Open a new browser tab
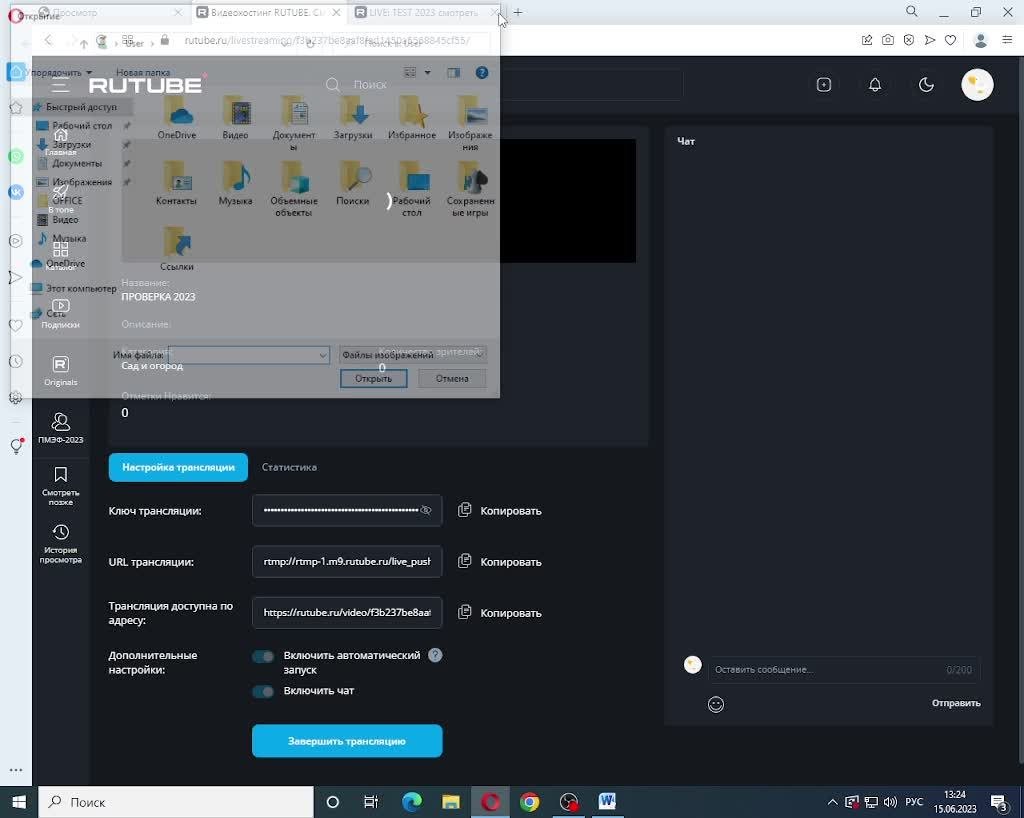Image resolution: width=1024 pixels, height=818 pixels. [x=518, y=12]
